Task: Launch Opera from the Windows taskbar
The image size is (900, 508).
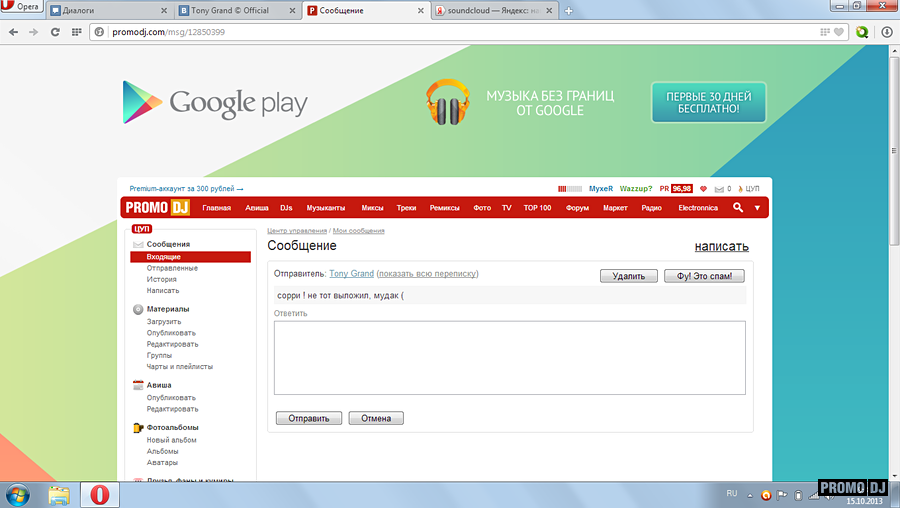Action: pyautogui.click(x=99, y=494)
